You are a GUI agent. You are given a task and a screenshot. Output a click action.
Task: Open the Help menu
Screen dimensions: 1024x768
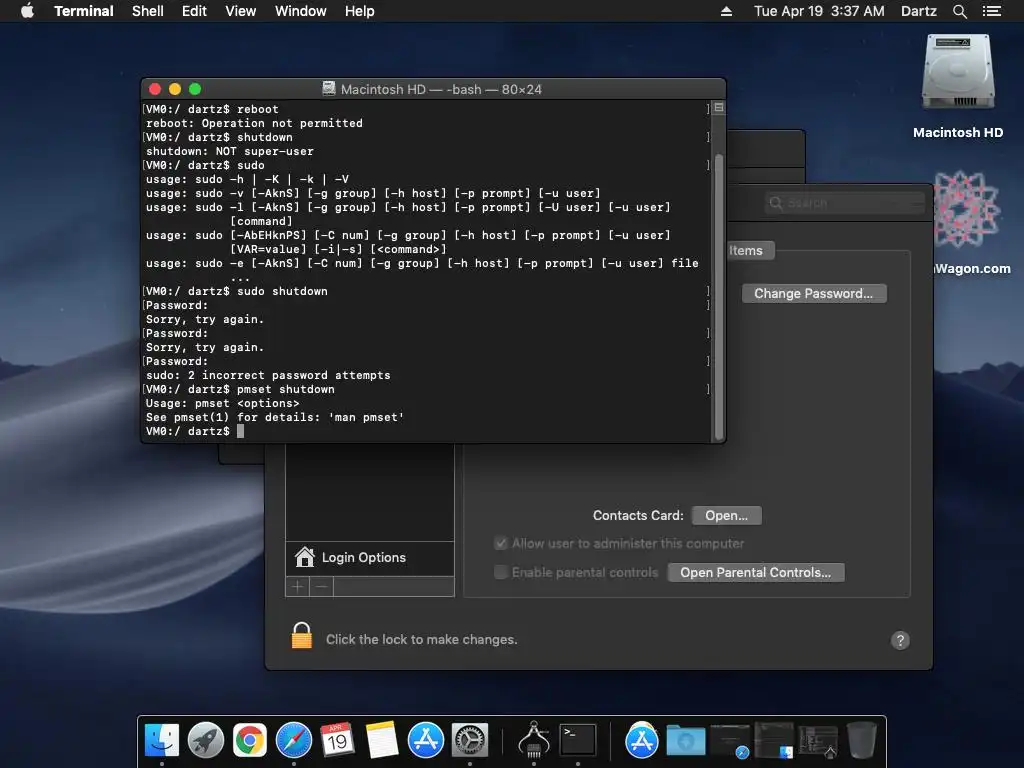(359, 11)
